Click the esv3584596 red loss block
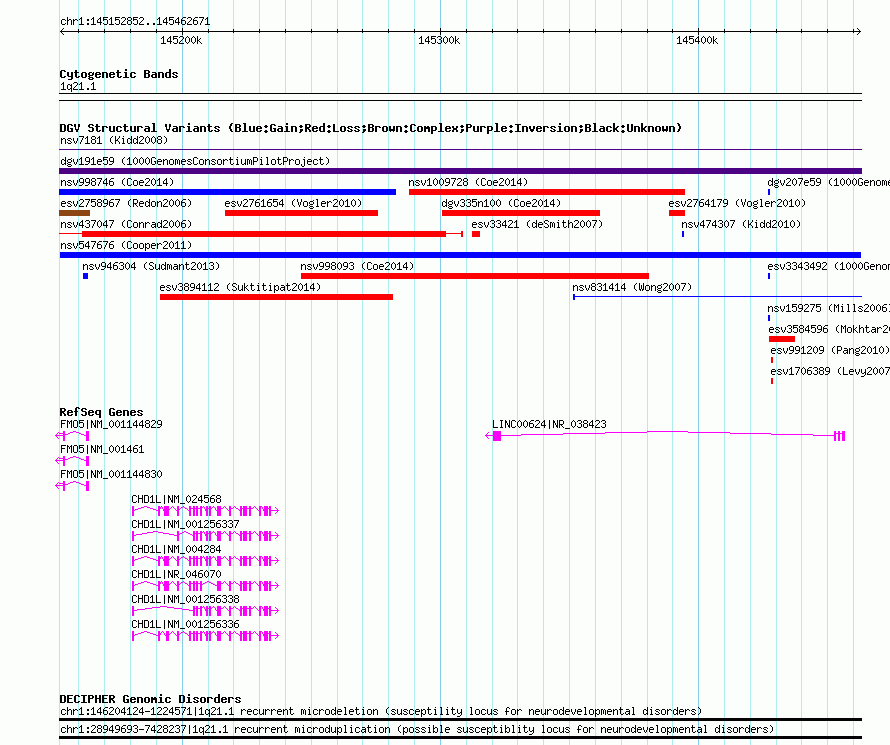The height and width of the screenshot is (745, 890). pyautogui.click(x=782, y=339)
